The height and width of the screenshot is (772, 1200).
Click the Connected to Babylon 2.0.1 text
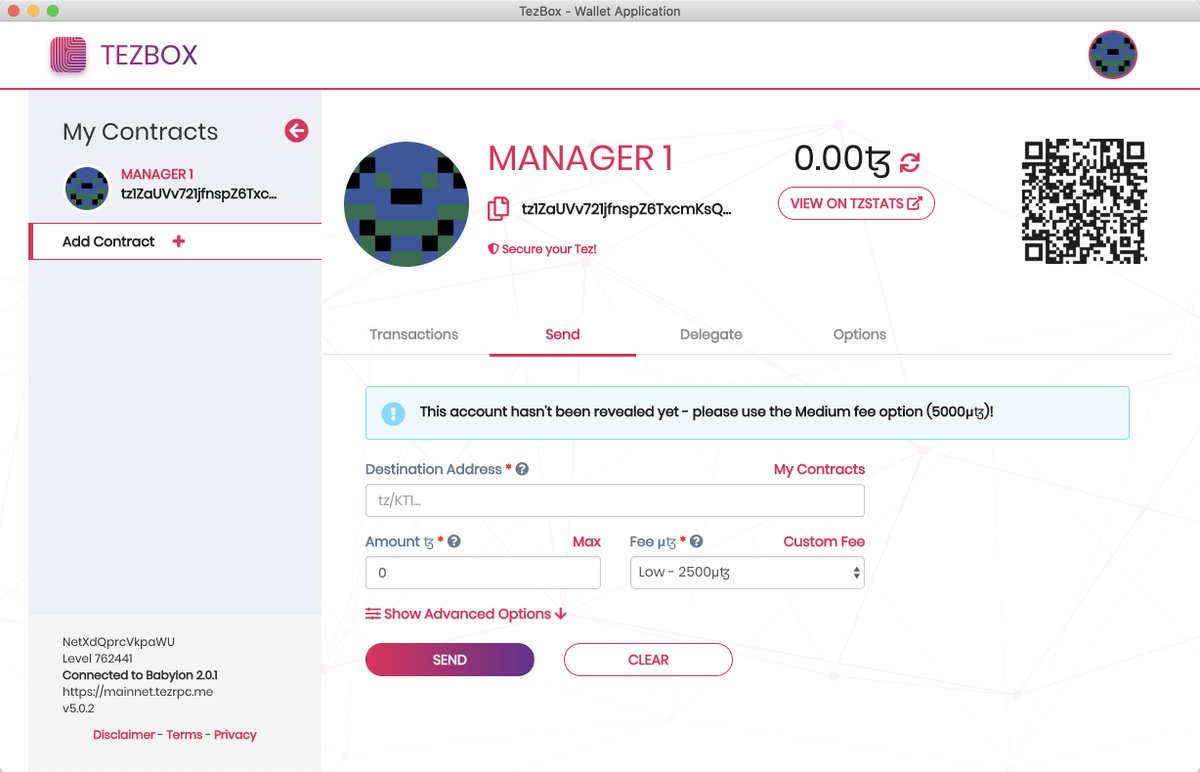pyautogui.click(x=140, y=675)
